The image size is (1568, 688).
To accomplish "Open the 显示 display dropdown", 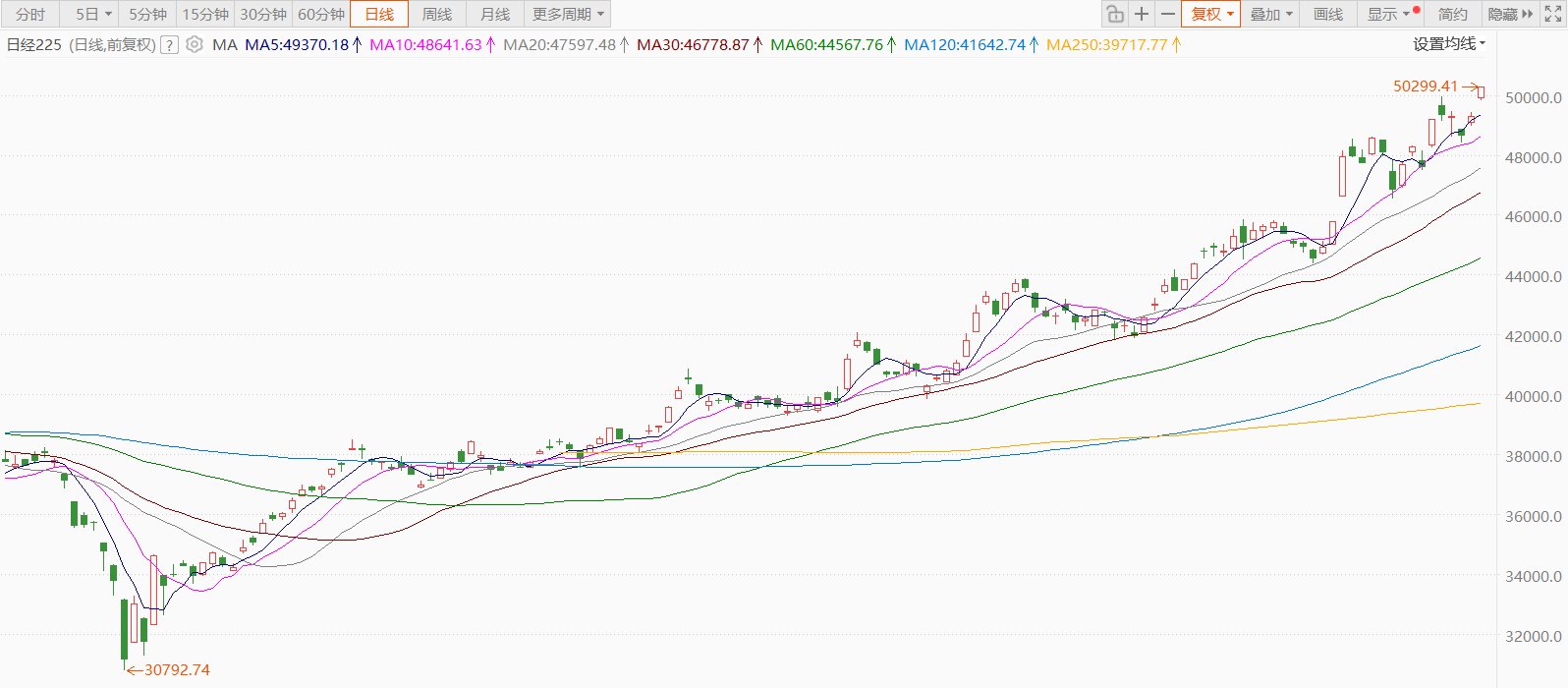I will click(x=1387, y=14).
